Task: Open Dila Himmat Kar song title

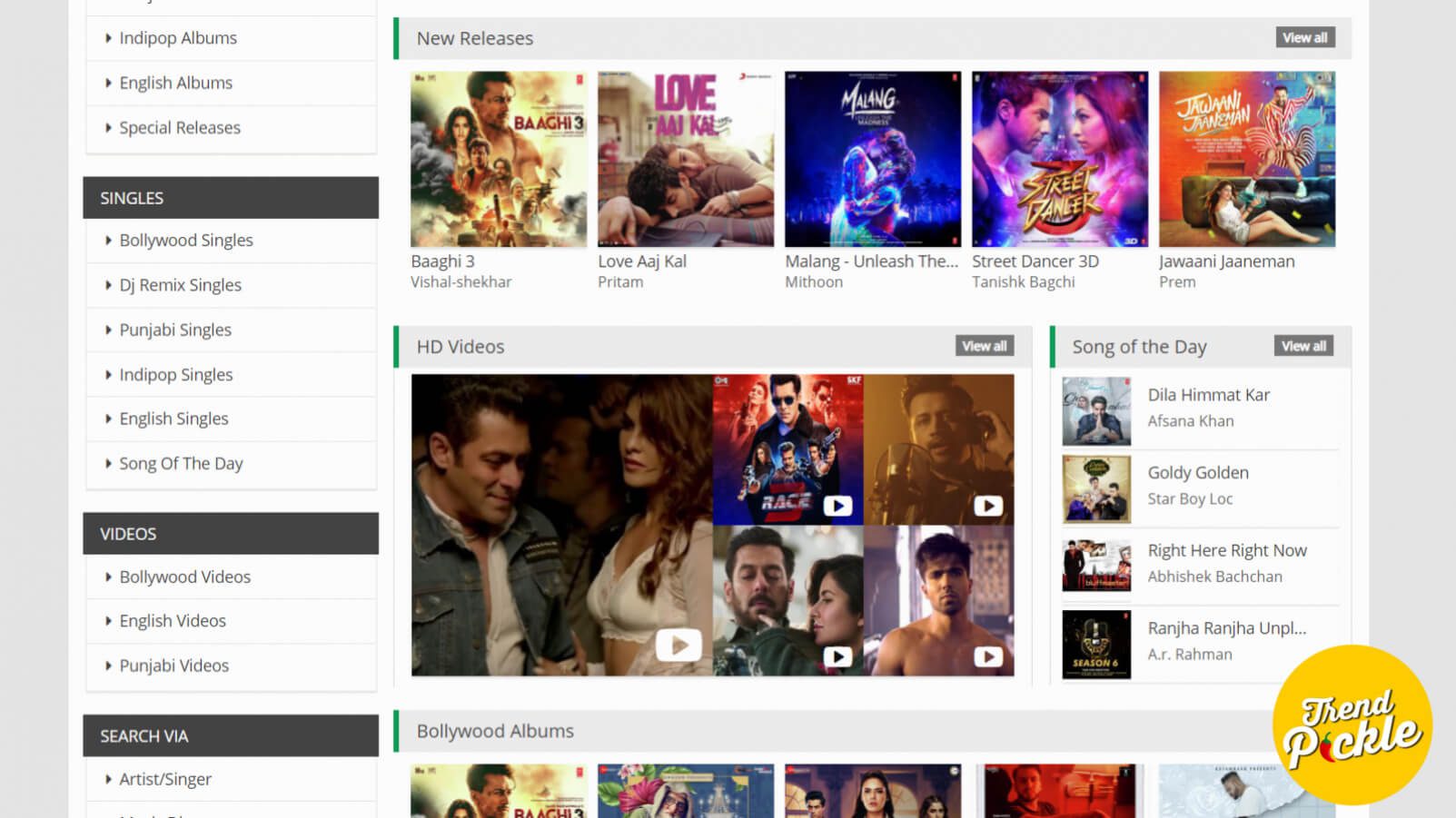Action: 1208,395
